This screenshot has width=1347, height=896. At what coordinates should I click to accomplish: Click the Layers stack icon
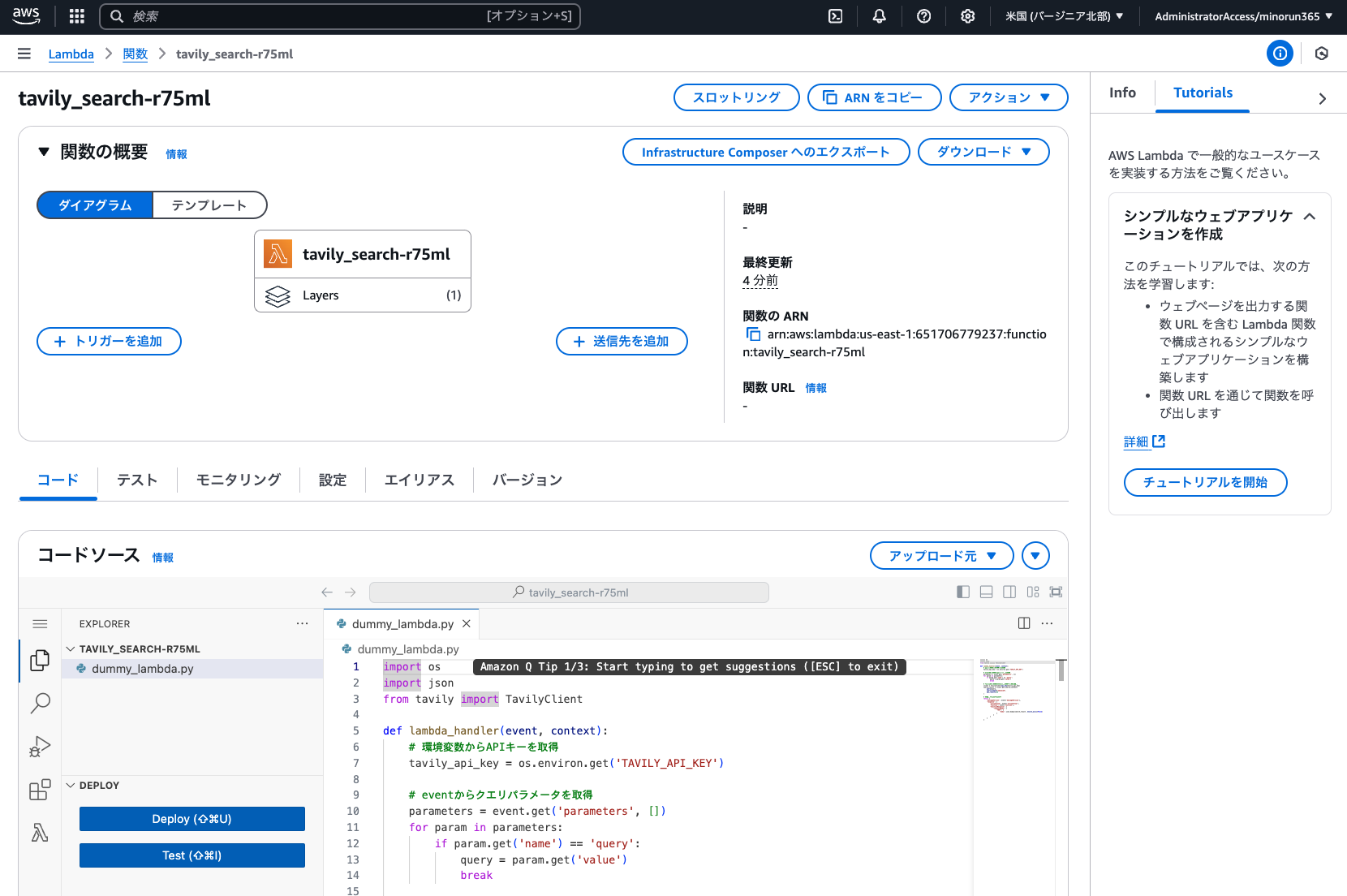(278, 296)
